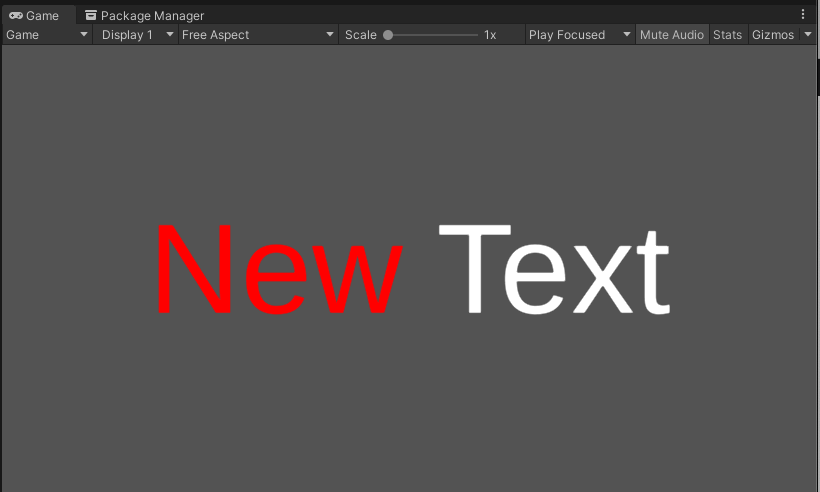Toggle the Stats overlay

pyautogui.click(x=727, y=35)
